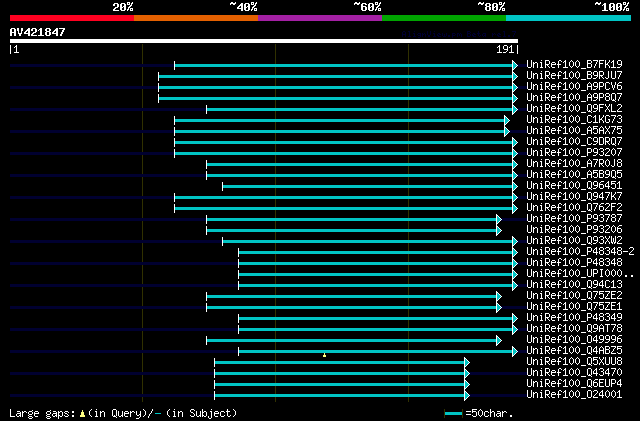Click the =50char. scale label
Image resolution: width=640 pixels, height=421 pixels.
[x=489, y=413]
